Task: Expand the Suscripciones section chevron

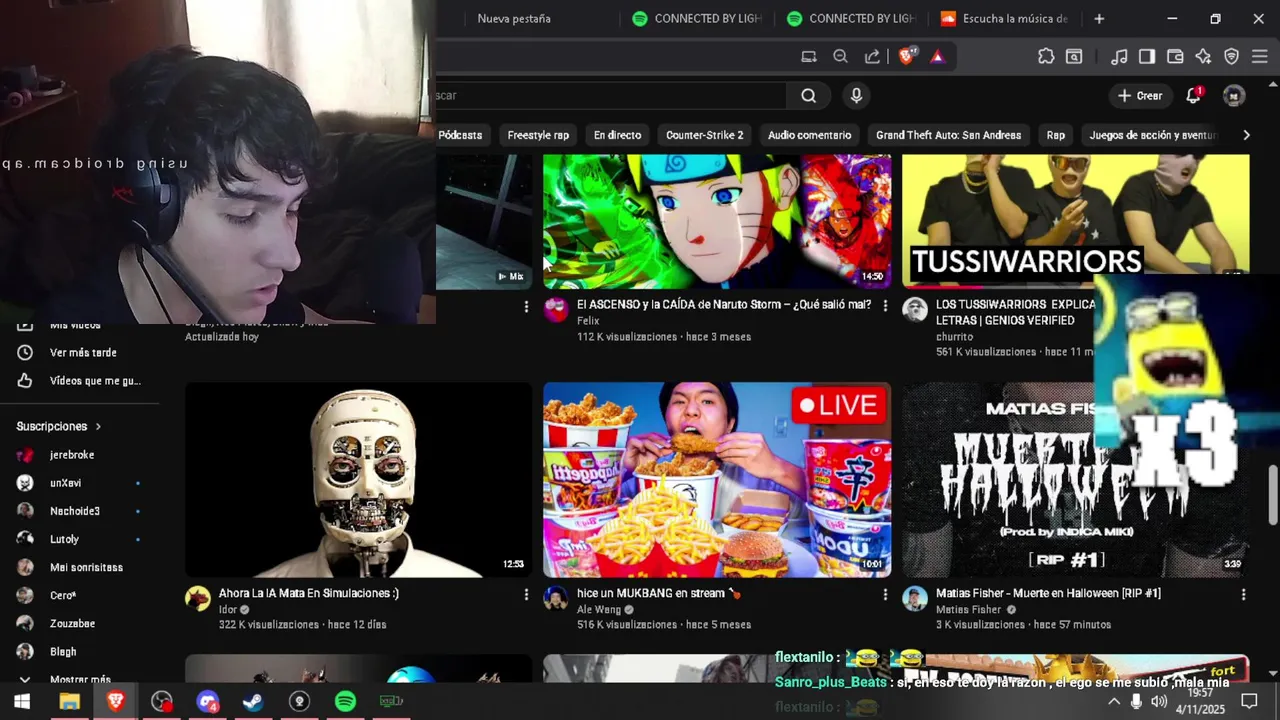Action: point(98,426)
